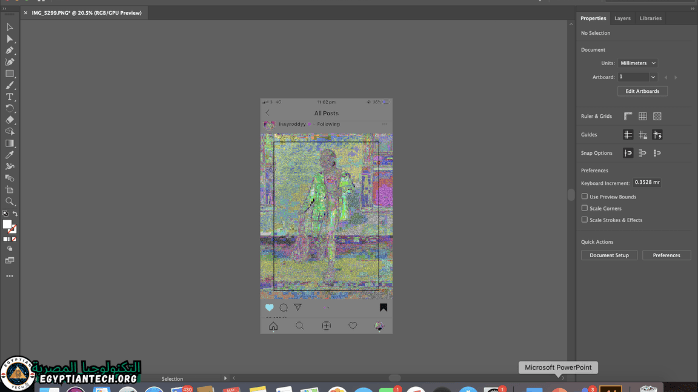Viewport: 698px width, 392px height.
Task: Select the Shape Builder tool
Action: pos(9,132)
